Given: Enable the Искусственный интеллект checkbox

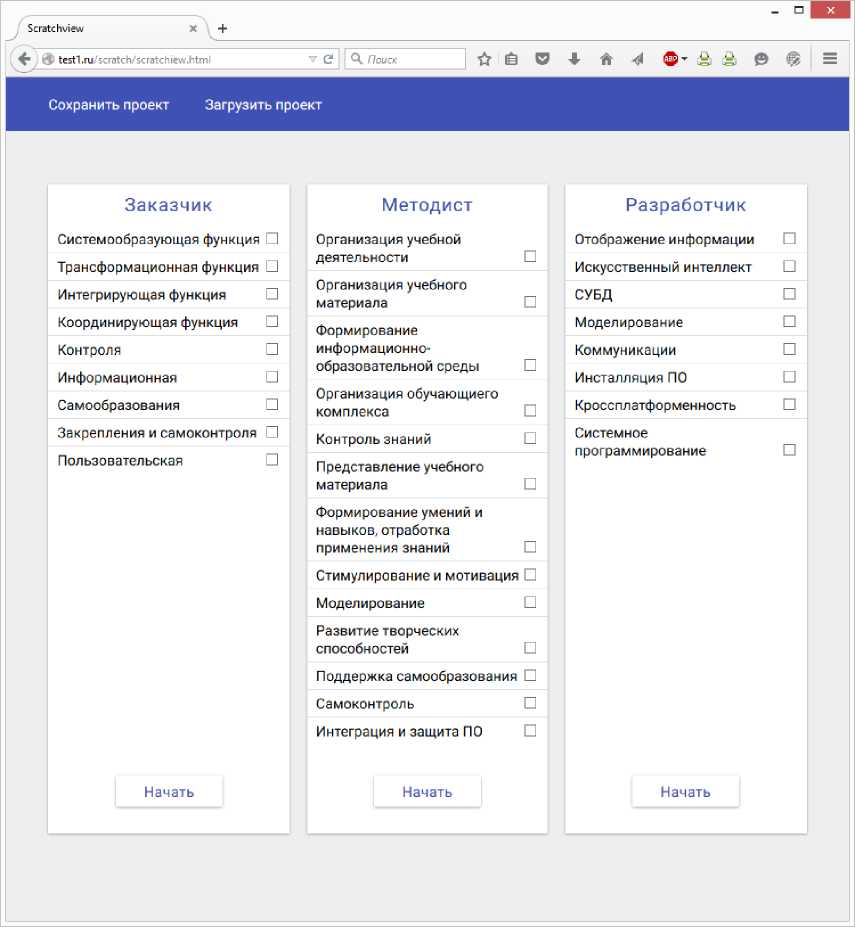Looking at the screenshot, I should click(x=789, y=267).
